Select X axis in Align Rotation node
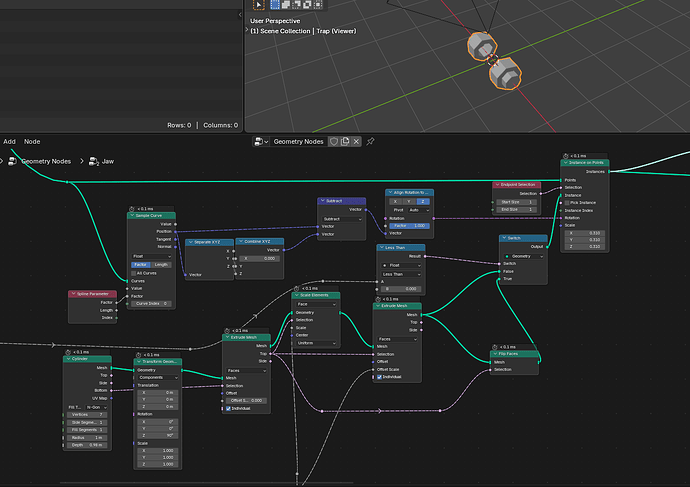This screenshot has width=690, height=487. (395, 201)
